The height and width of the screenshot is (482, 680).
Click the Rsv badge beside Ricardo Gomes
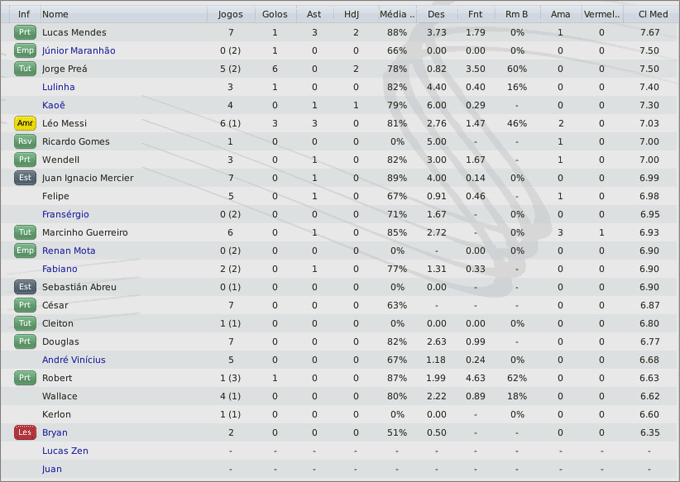click(25, 142)
